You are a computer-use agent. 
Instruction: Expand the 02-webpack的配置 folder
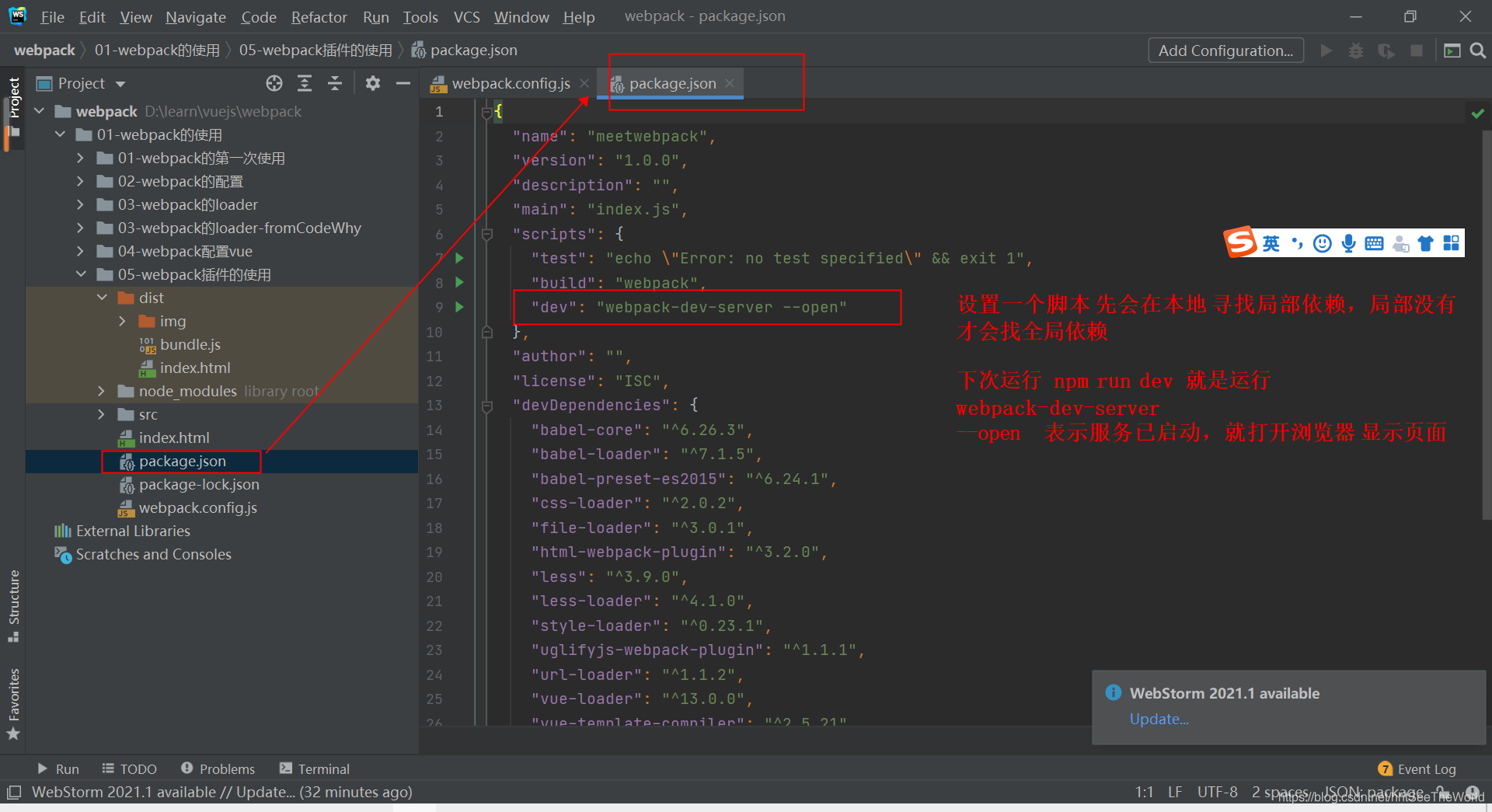click(80, 181)
